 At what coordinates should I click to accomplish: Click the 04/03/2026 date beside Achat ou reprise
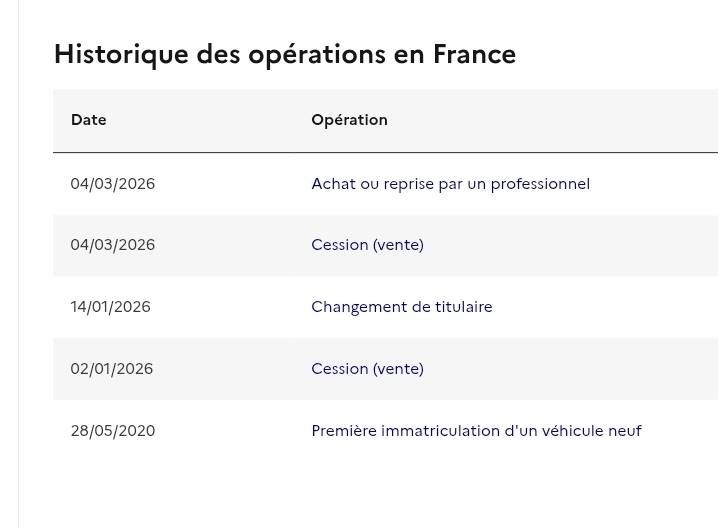pos(113,184)
